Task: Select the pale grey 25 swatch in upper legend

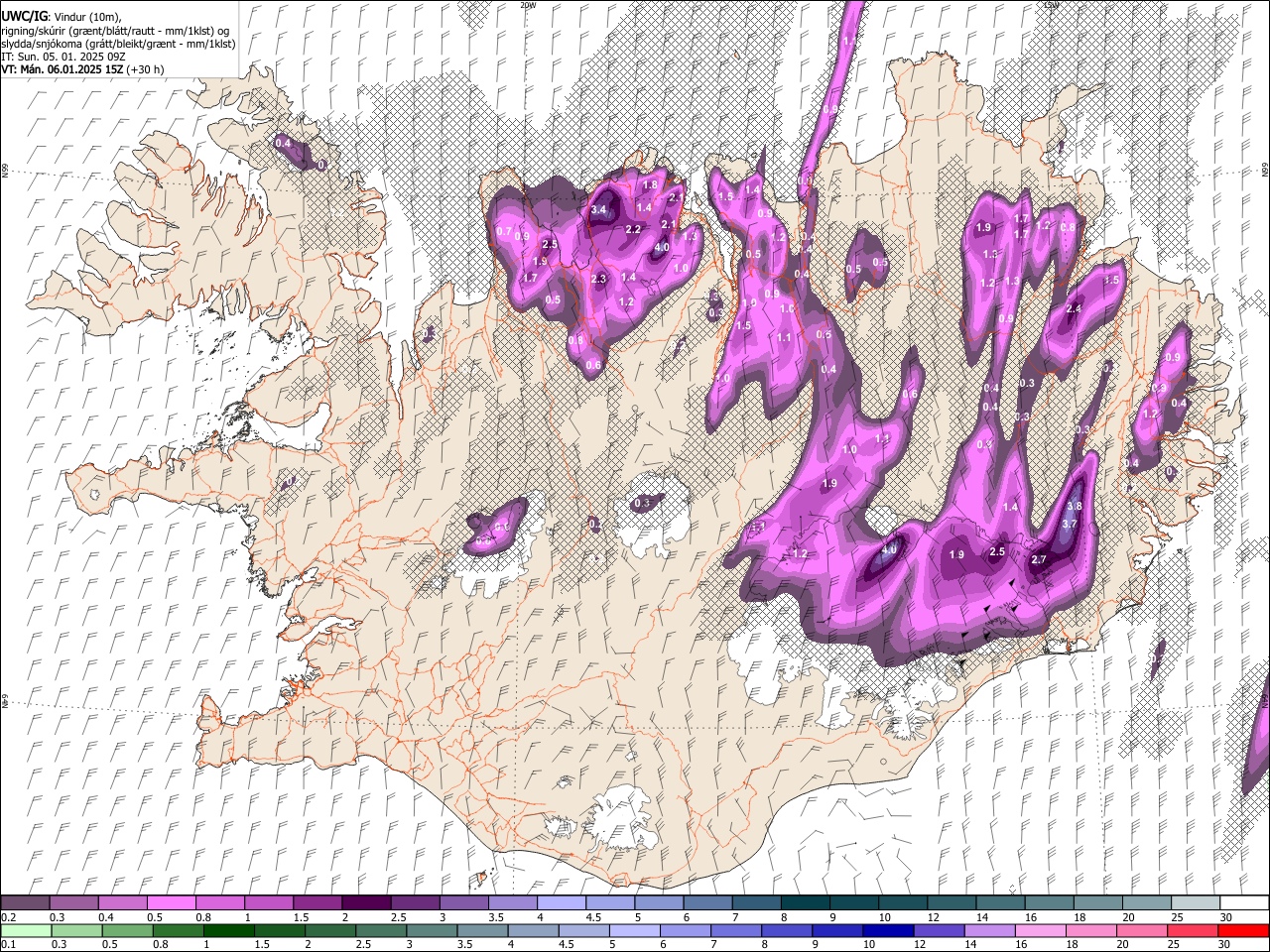Action: (1196, 902)
